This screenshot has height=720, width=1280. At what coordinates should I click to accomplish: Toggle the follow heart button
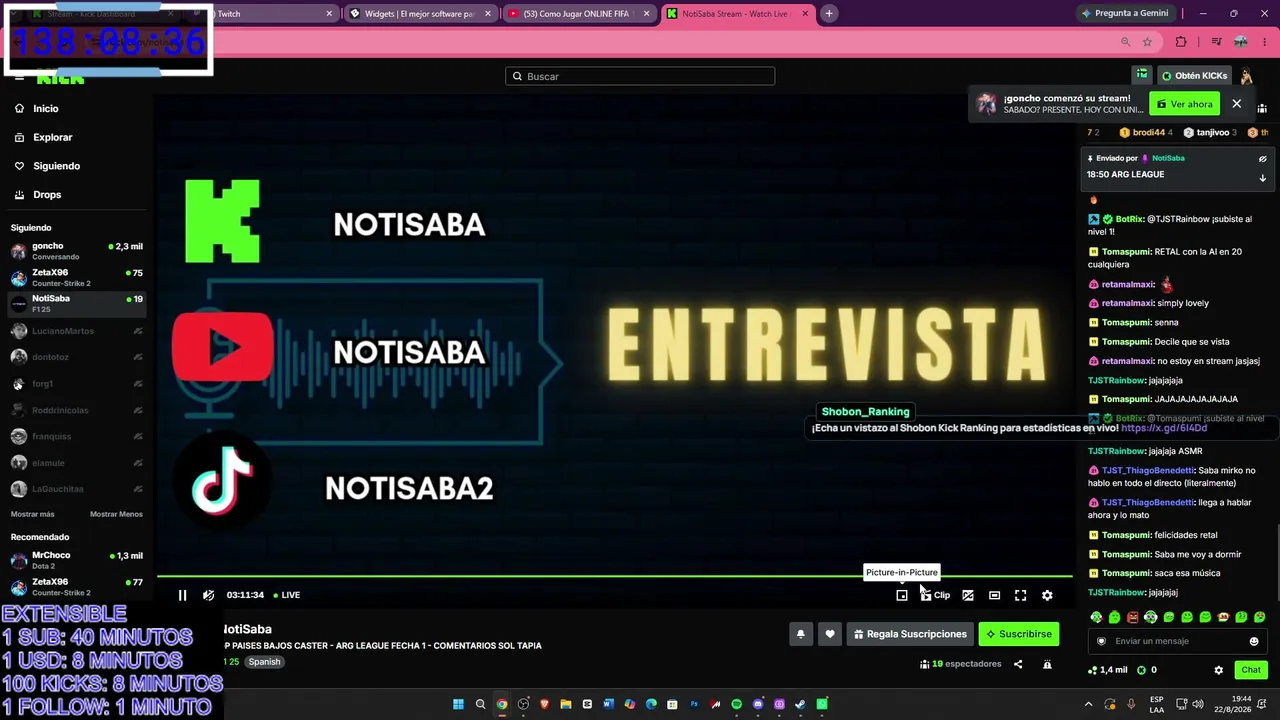pos(830,634)
